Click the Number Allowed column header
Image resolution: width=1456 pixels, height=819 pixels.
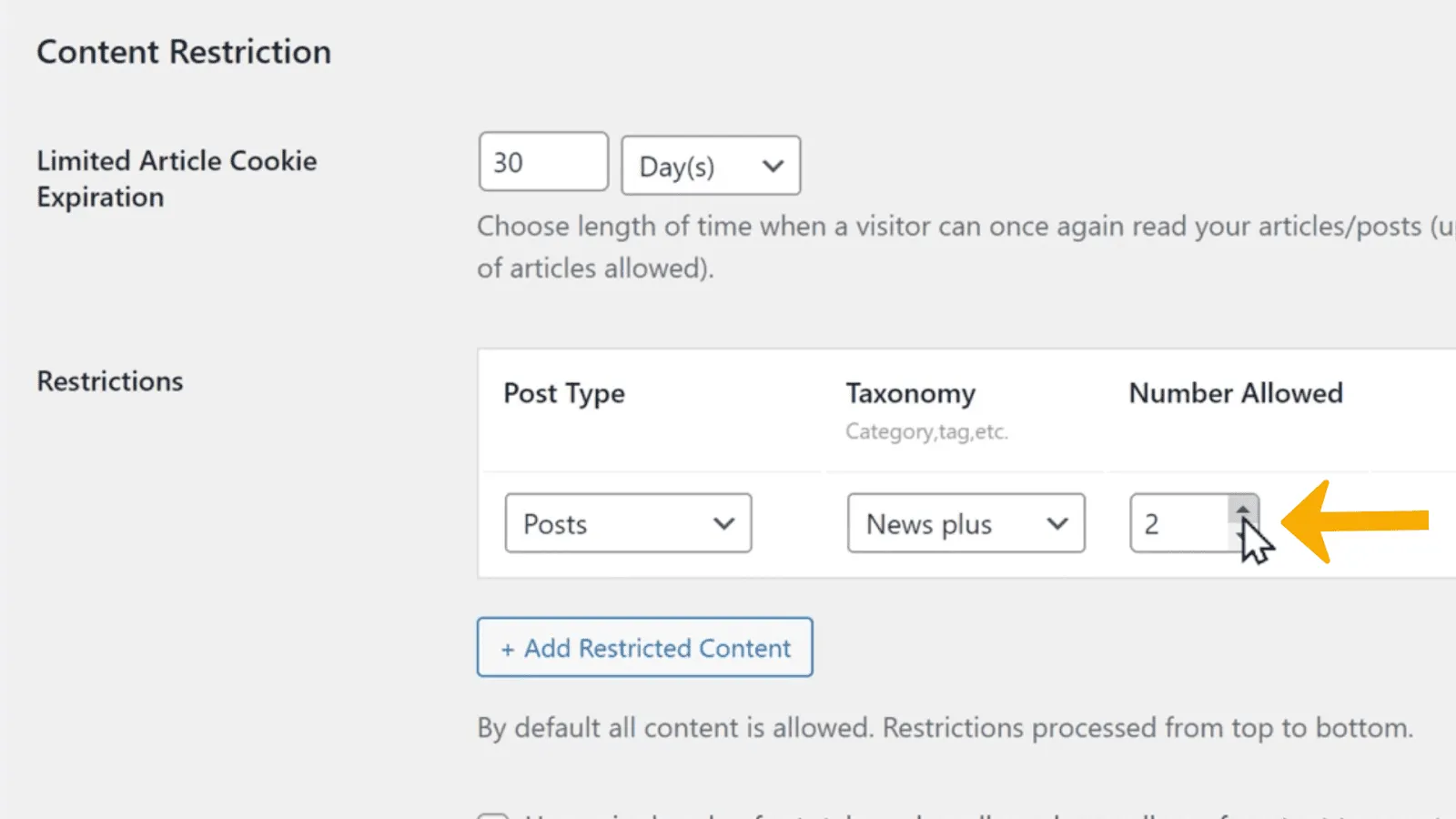click(x=1236, y=393)
